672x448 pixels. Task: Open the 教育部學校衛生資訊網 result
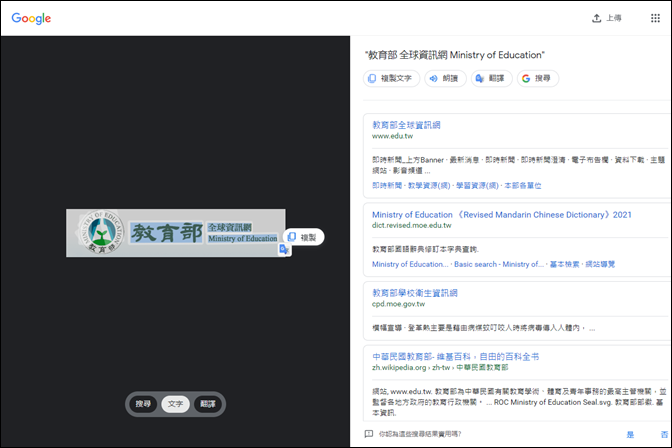(414, 293)
